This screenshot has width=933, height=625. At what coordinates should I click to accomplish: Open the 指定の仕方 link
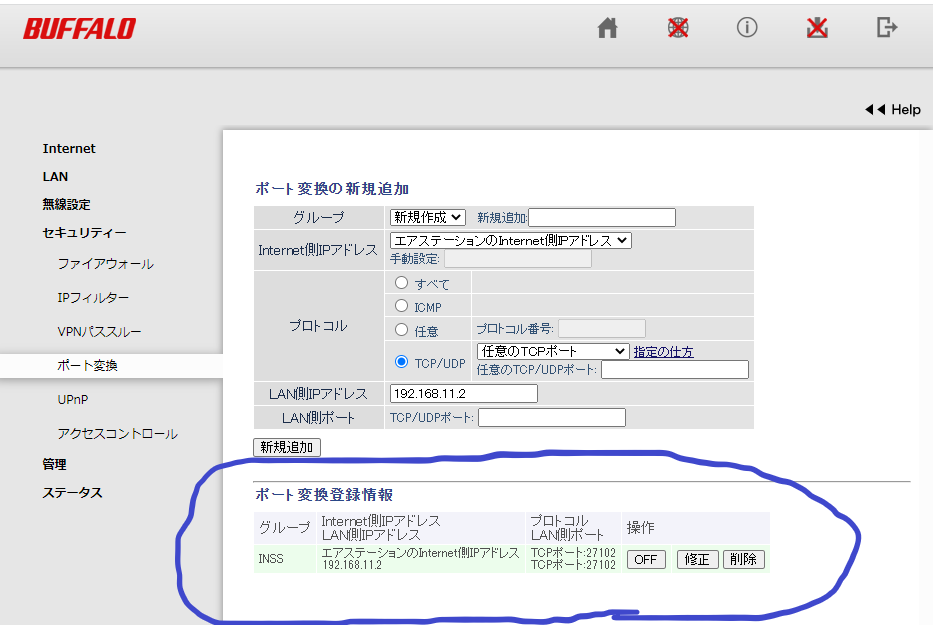coord(663,352)
